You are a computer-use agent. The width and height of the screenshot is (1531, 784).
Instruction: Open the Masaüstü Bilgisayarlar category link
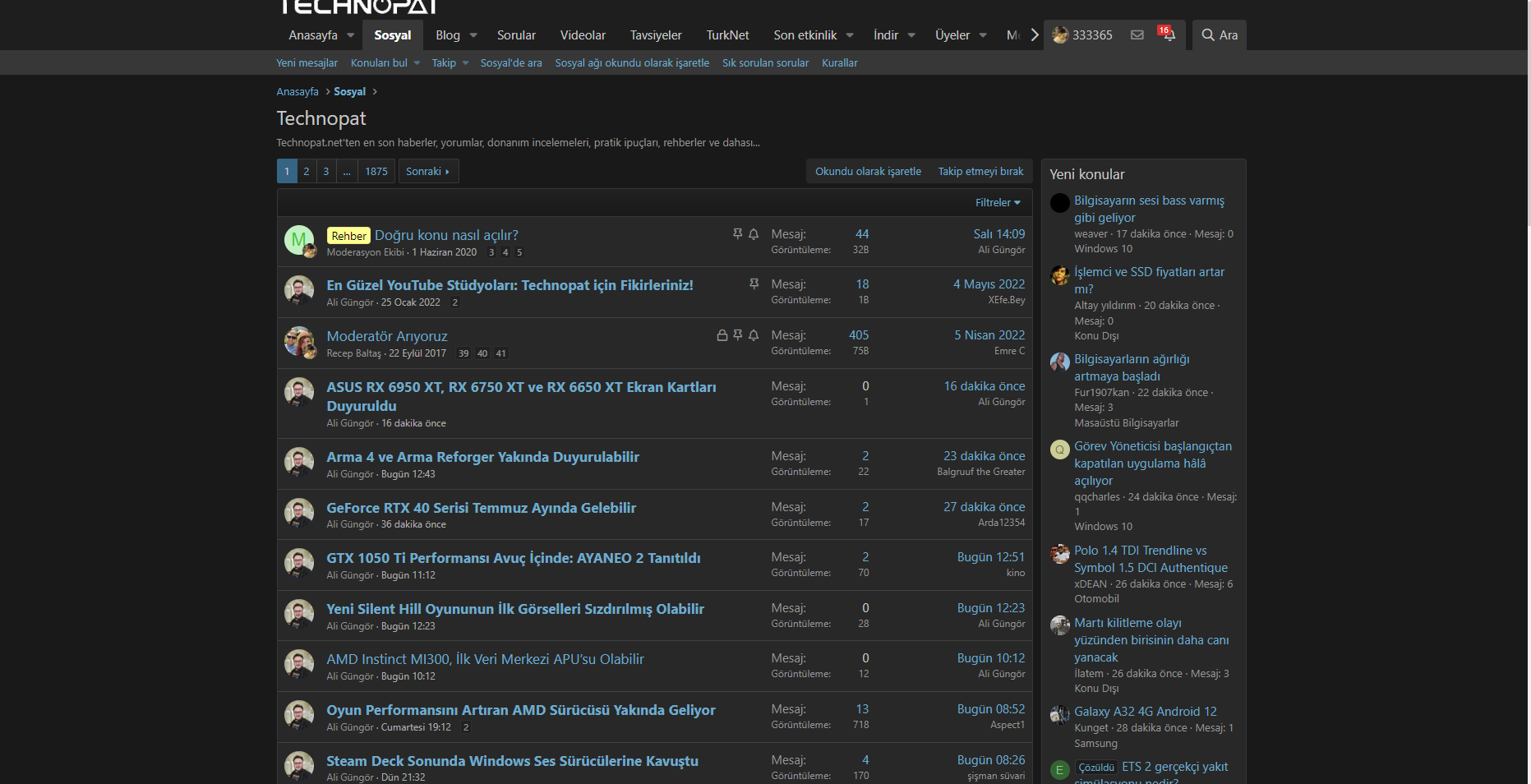[1127, 423]
